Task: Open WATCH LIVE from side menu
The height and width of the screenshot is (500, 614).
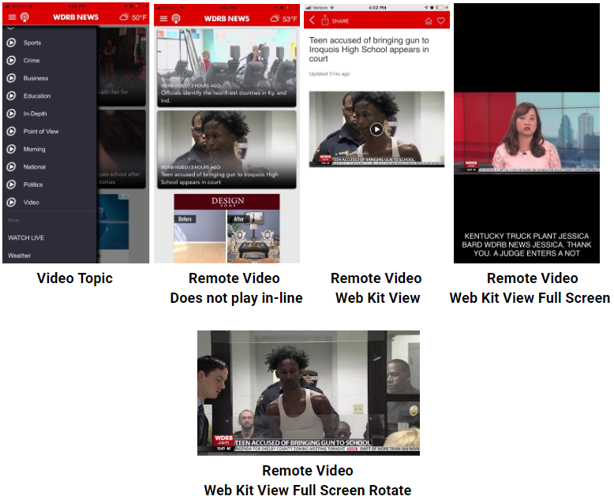Action: click(x=26, y=238)
